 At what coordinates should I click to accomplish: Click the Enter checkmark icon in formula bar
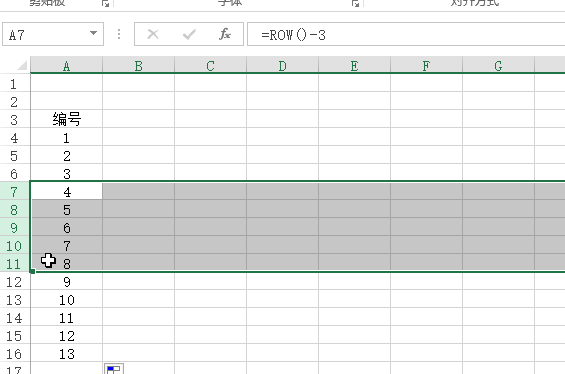click(189, 34)
